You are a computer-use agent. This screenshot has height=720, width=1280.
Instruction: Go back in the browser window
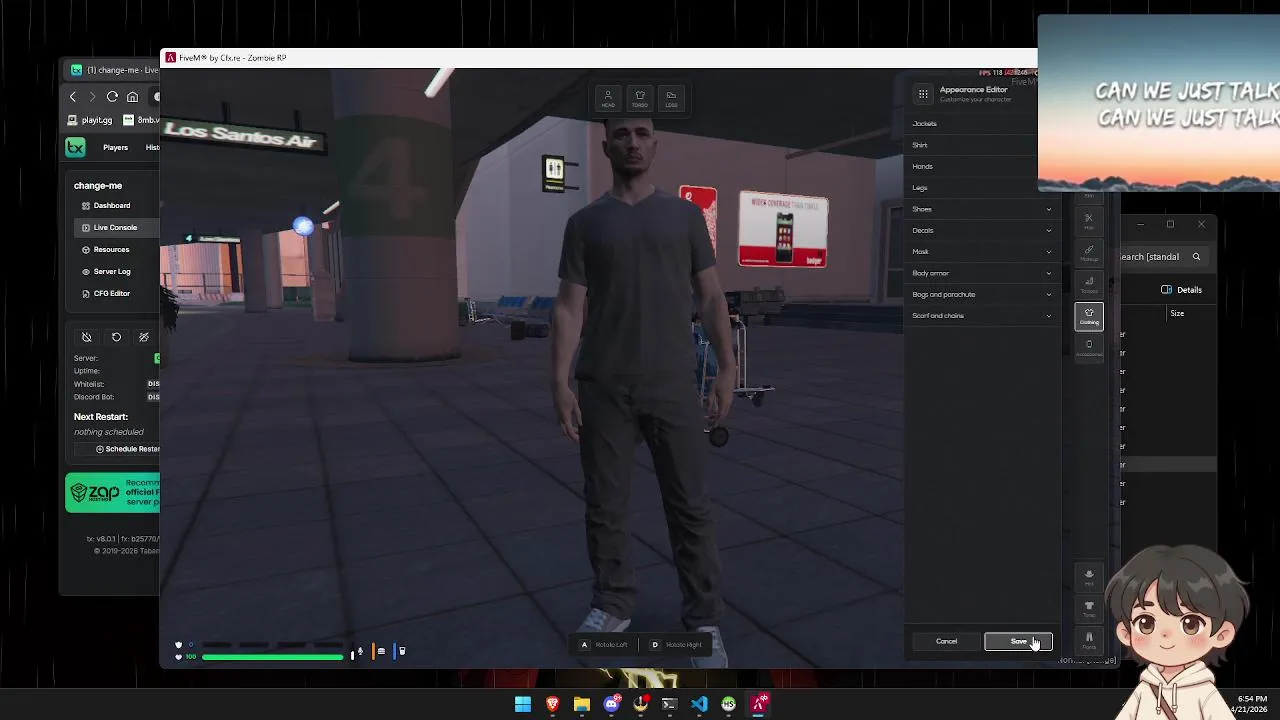click(73, 97)
